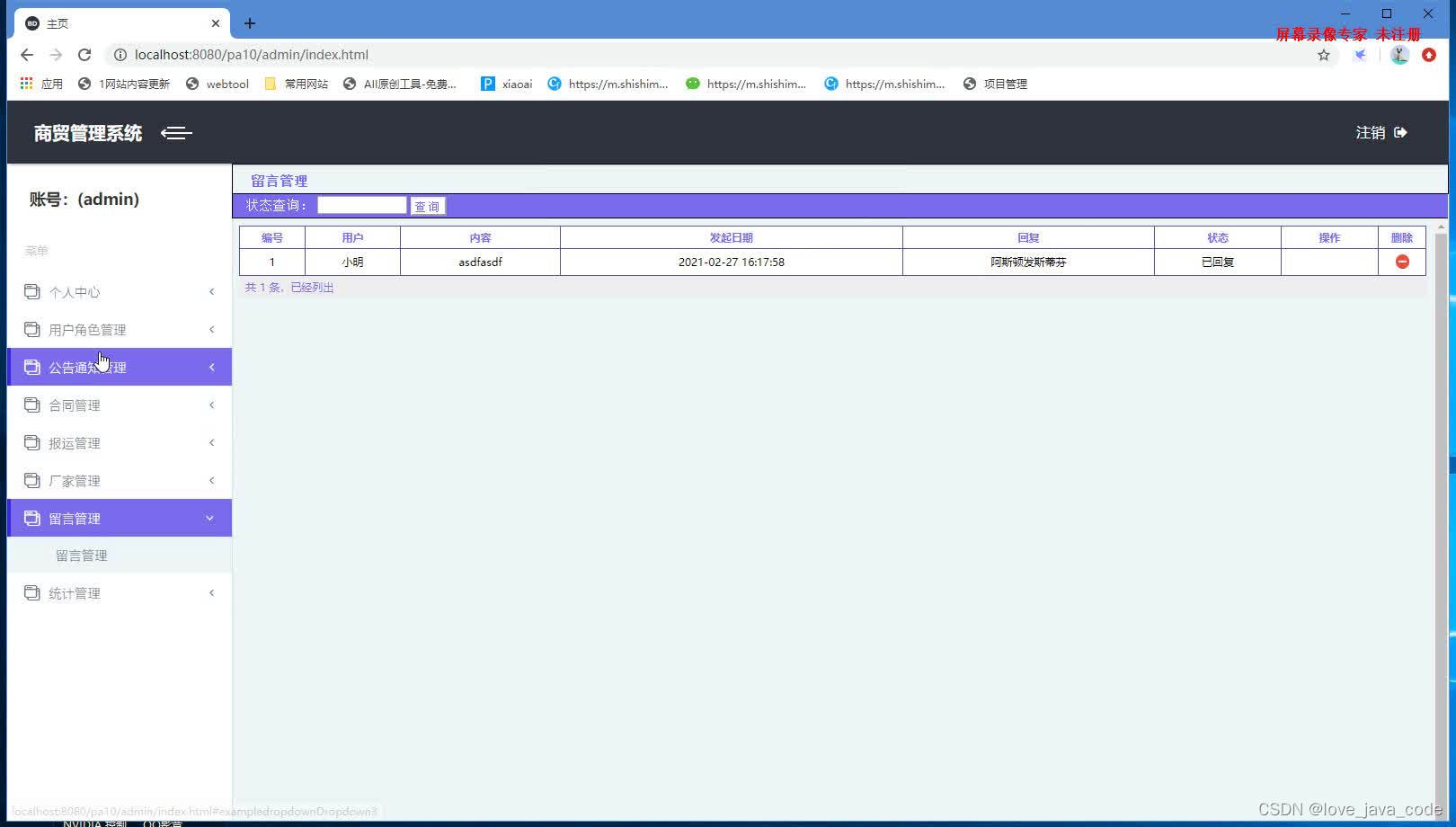
Task: Collapse sidebar with the hamburger arrow icon
Action: (x=176, y=133)
